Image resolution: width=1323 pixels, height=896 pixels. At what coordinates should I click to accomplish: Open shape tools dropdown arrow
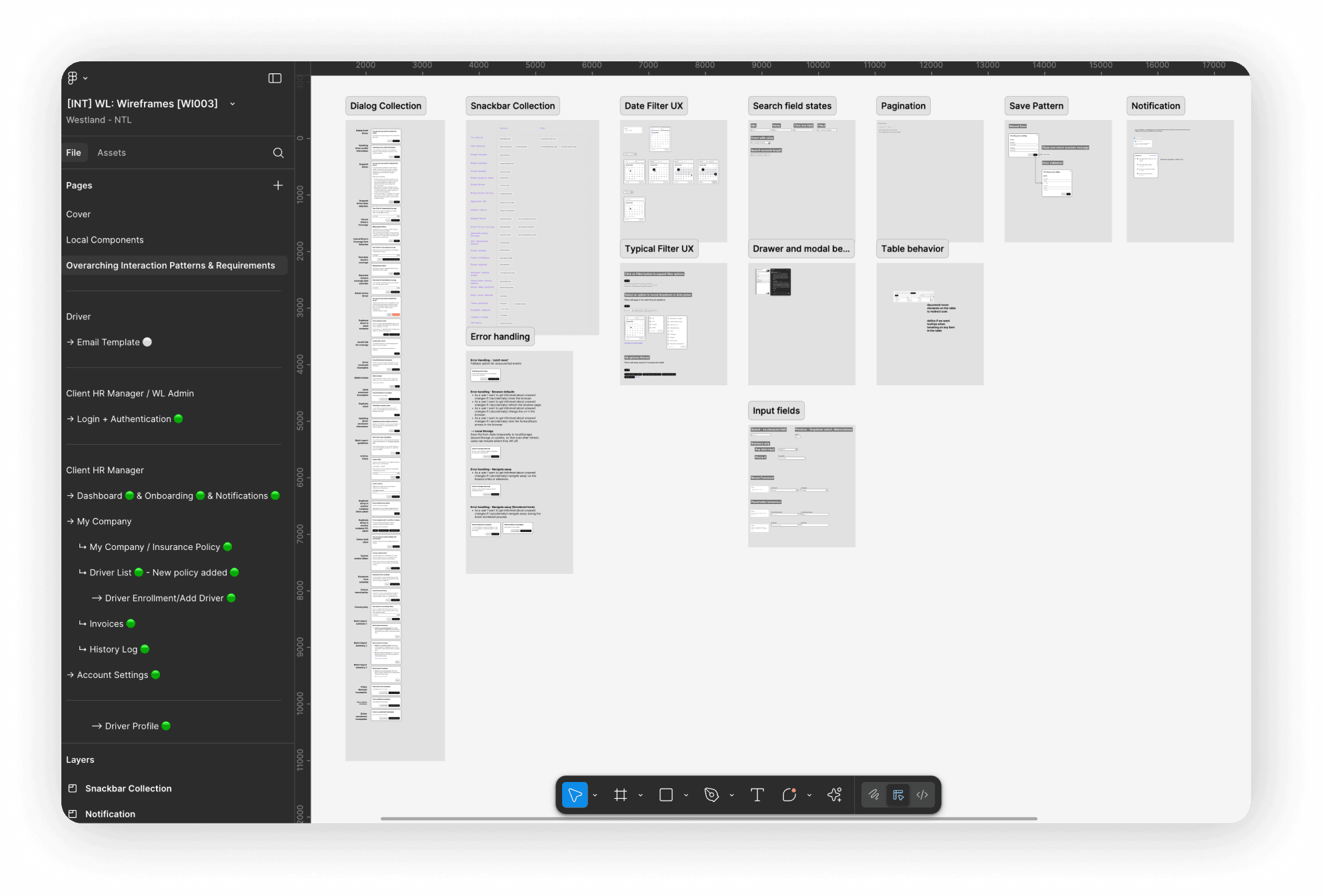(x=686, y=795)
